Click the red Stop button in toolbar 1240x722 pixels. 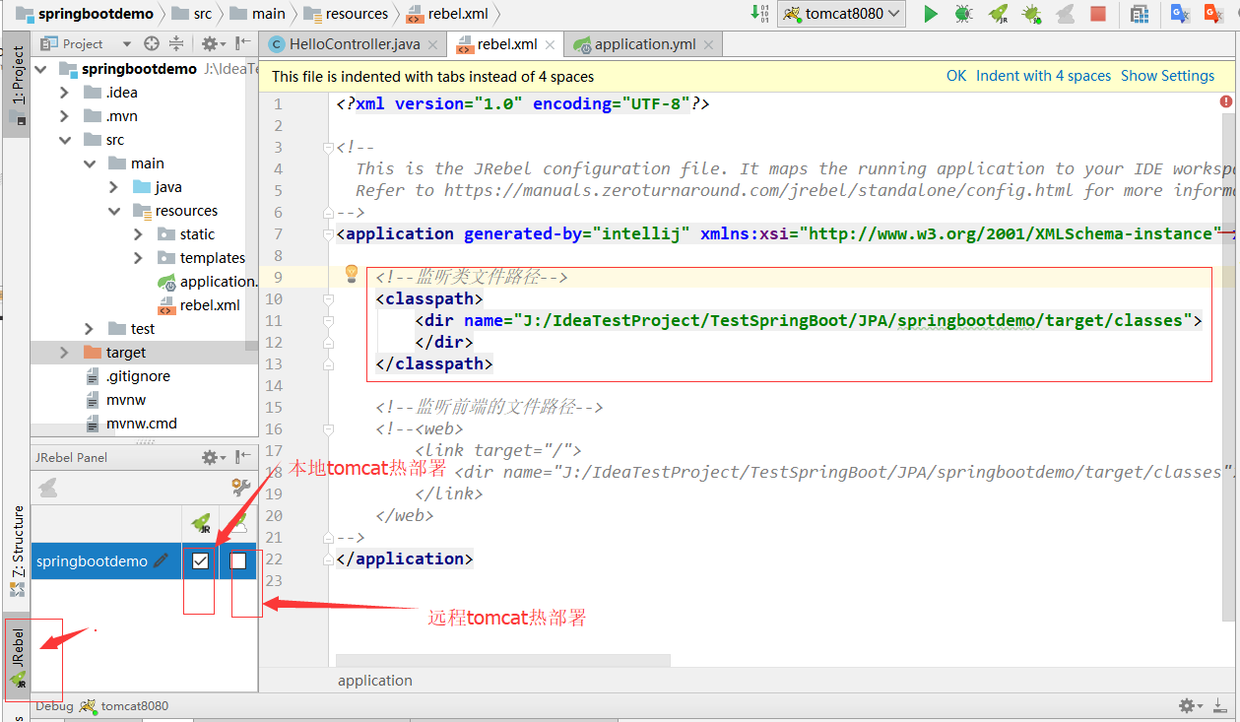tap(1098, 14)
